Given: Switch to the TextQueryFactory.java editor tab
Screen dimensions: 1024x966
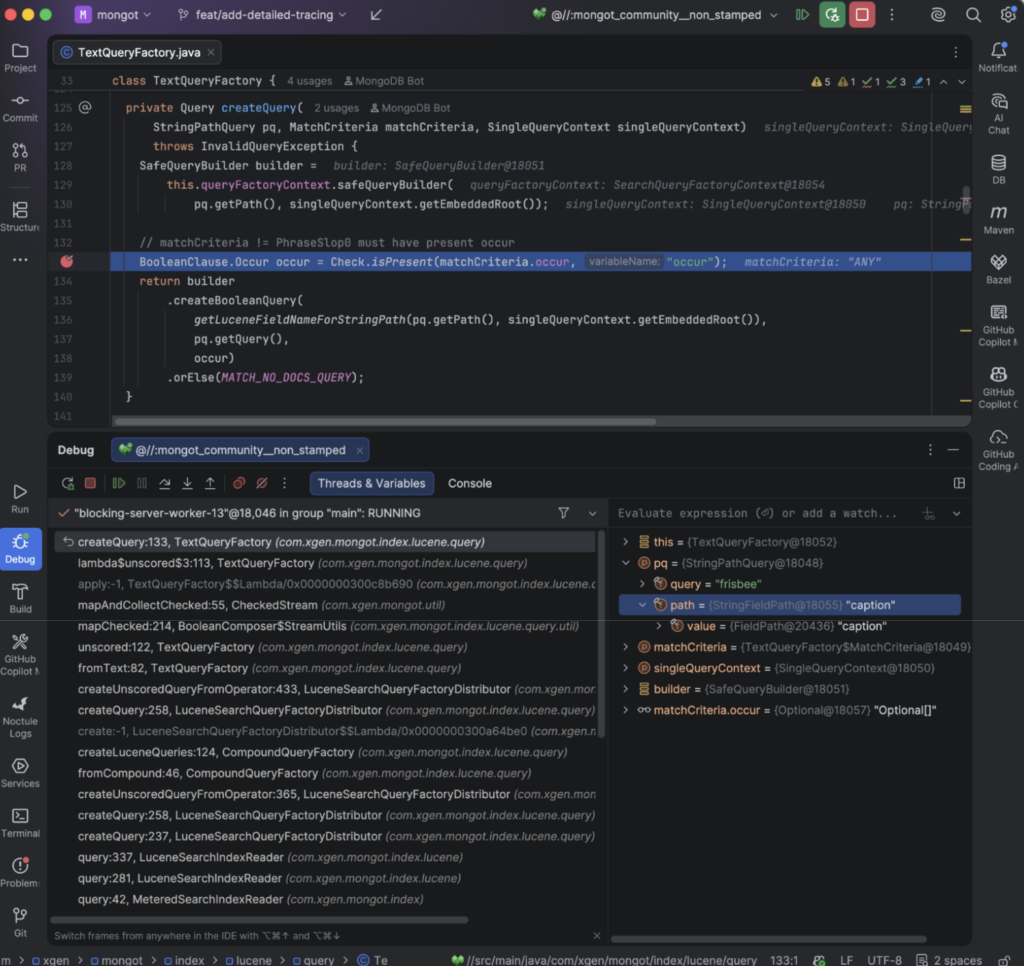Looking at the screenshot, I should [138, 52].
